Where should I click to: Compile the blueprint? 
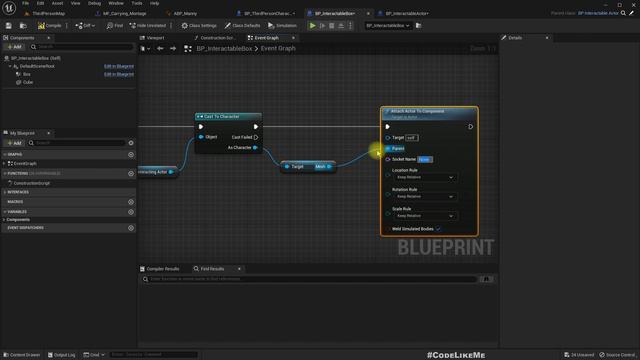pyautogui.click(x=49, y=25)
